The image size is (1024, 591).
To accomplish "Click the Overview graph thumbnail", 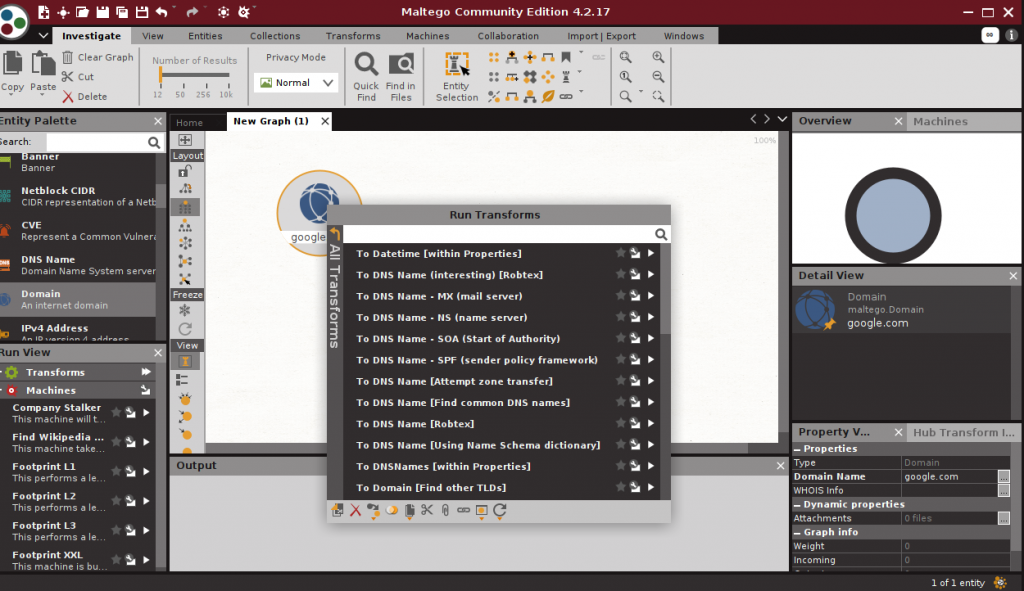I will [x=893, y=216].
